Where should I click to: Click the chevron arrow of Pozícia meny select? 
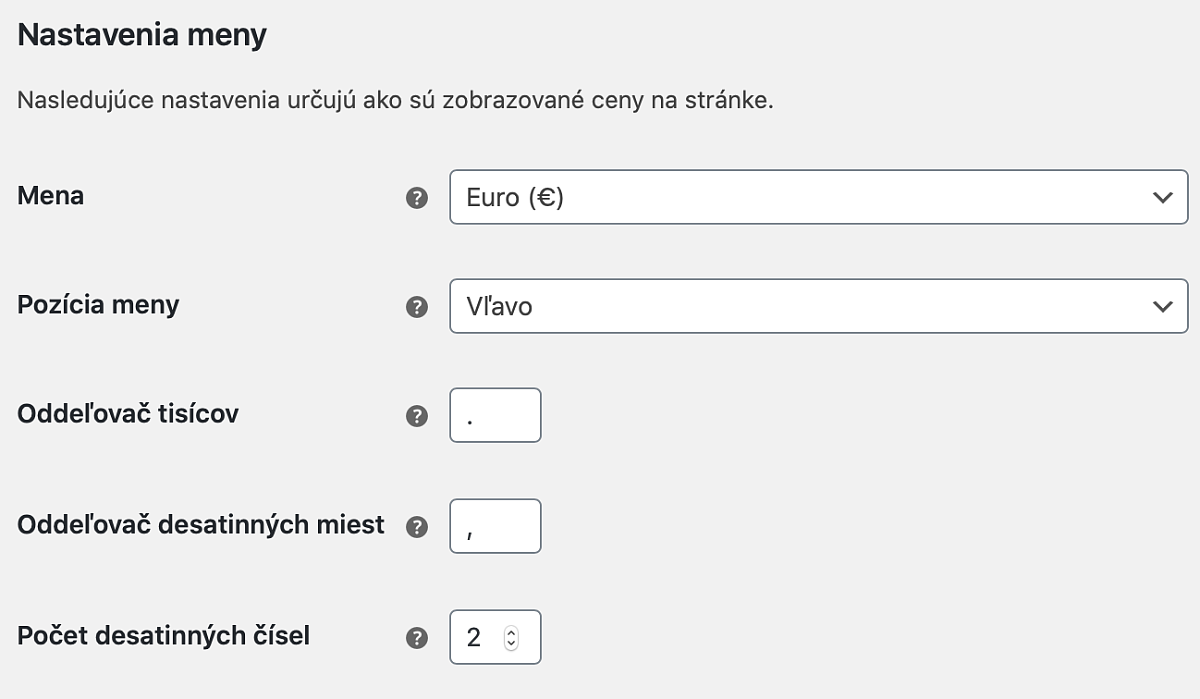tap(1162, 306)
